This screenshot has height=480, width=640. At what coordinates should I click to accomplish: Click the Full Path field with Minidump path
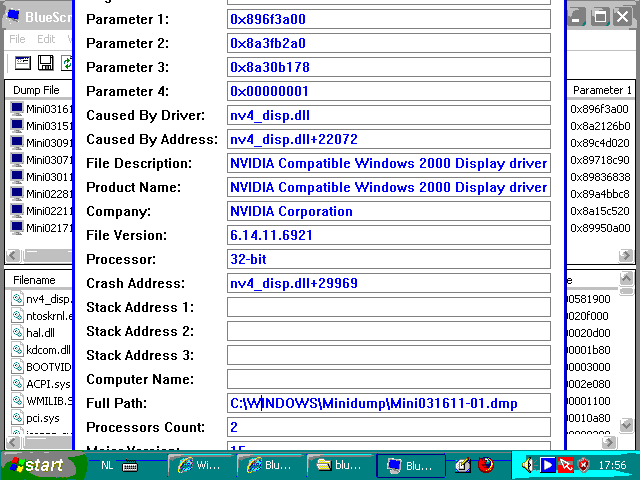[x=389, y=403]
